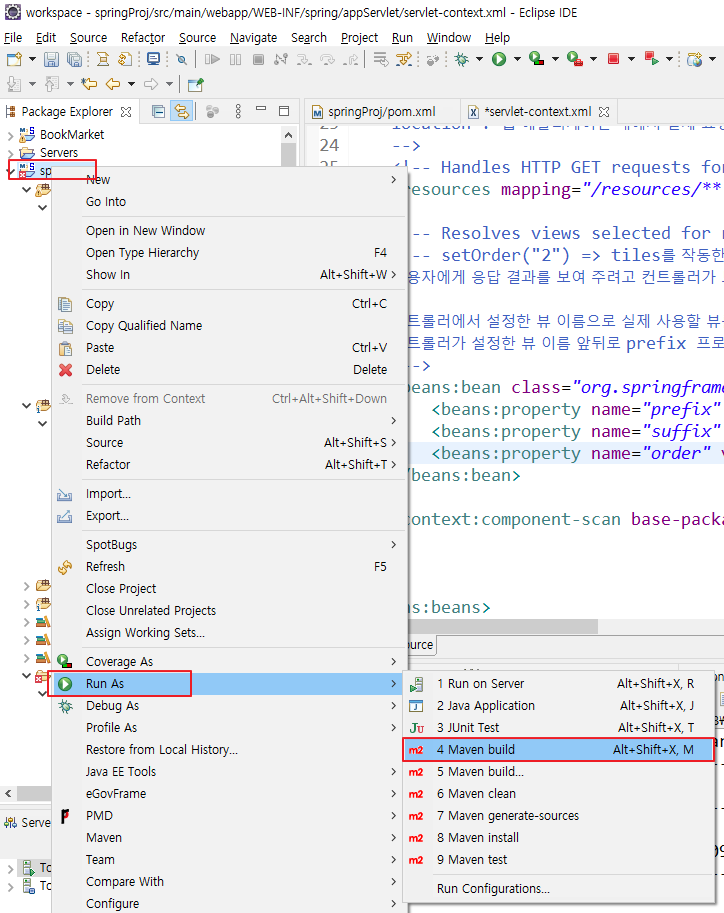
Task: Click Run As in context menu
Action: pos(228,684)
